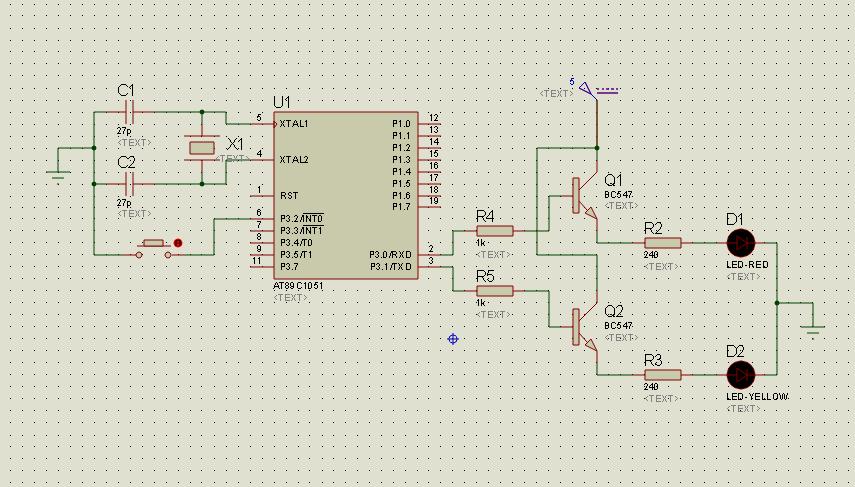This screenshot has height=487, width=855.
Task: Select resistor R3 body
Action: coord(663,375)
